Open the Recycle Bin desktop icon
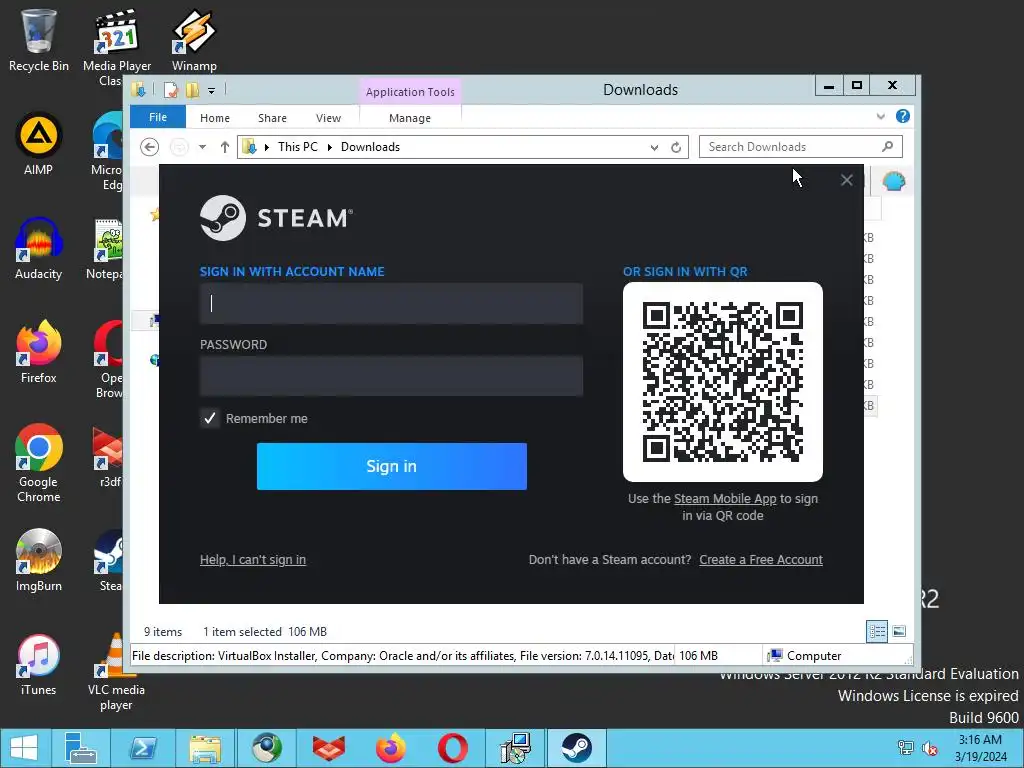This screenshot has width=1024, height=768. (x=39, y=40)
